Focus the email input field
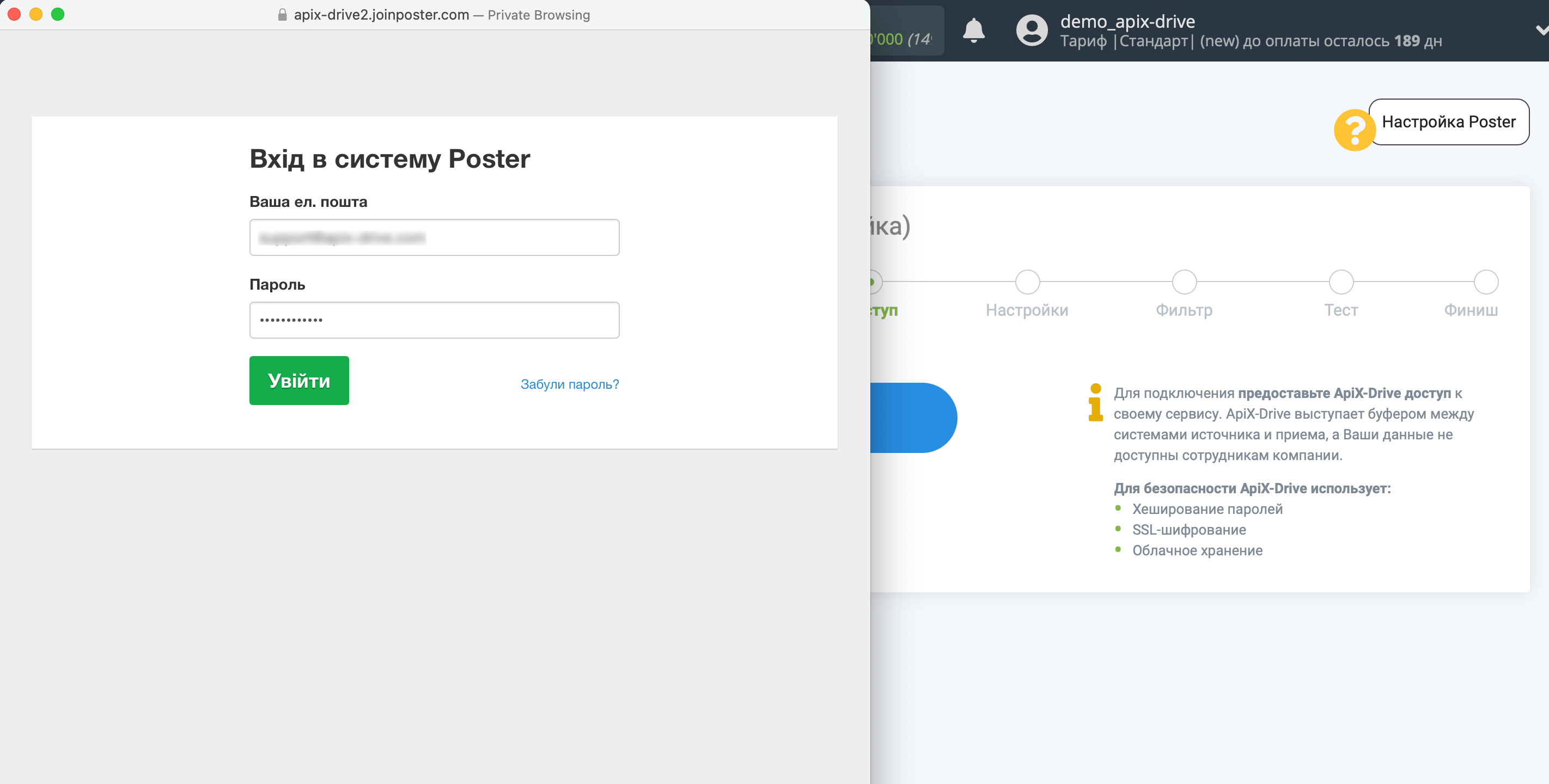 [x=434, y=237]
